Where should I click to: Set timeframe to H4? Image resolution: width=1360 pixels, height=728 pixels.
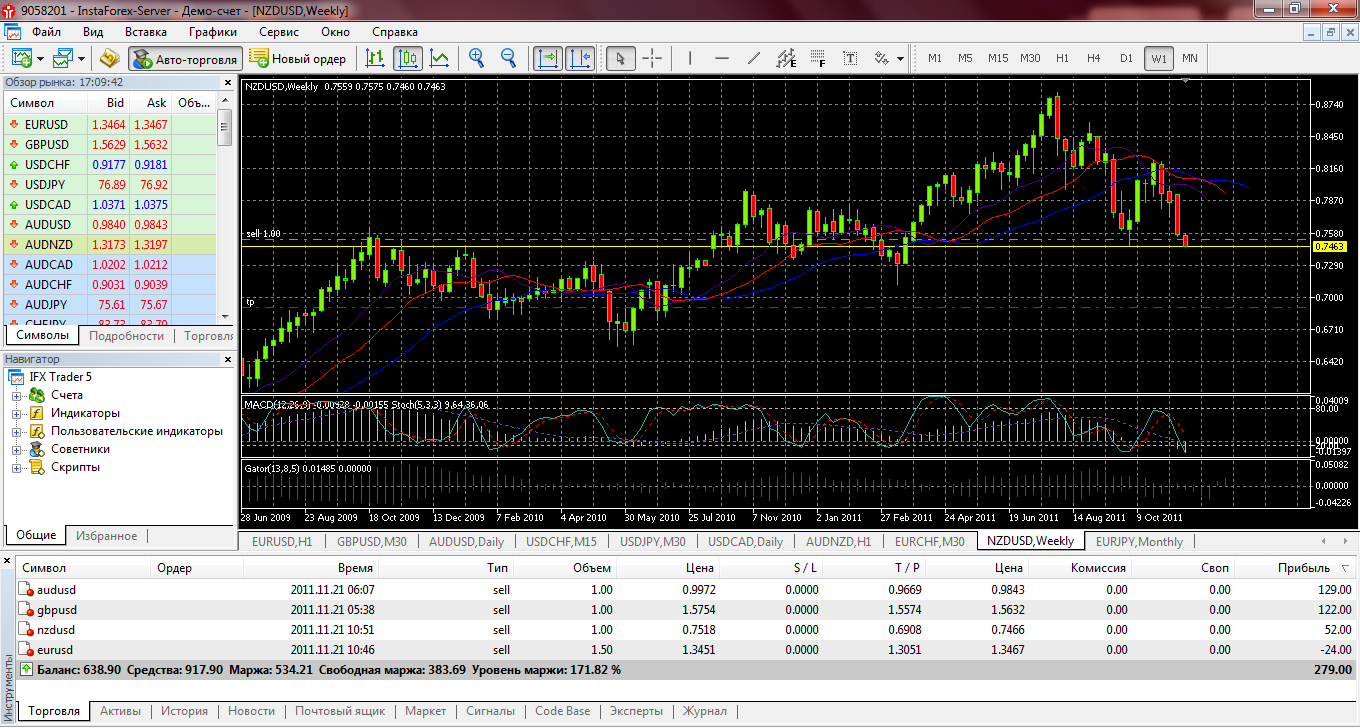point(1094,58)
